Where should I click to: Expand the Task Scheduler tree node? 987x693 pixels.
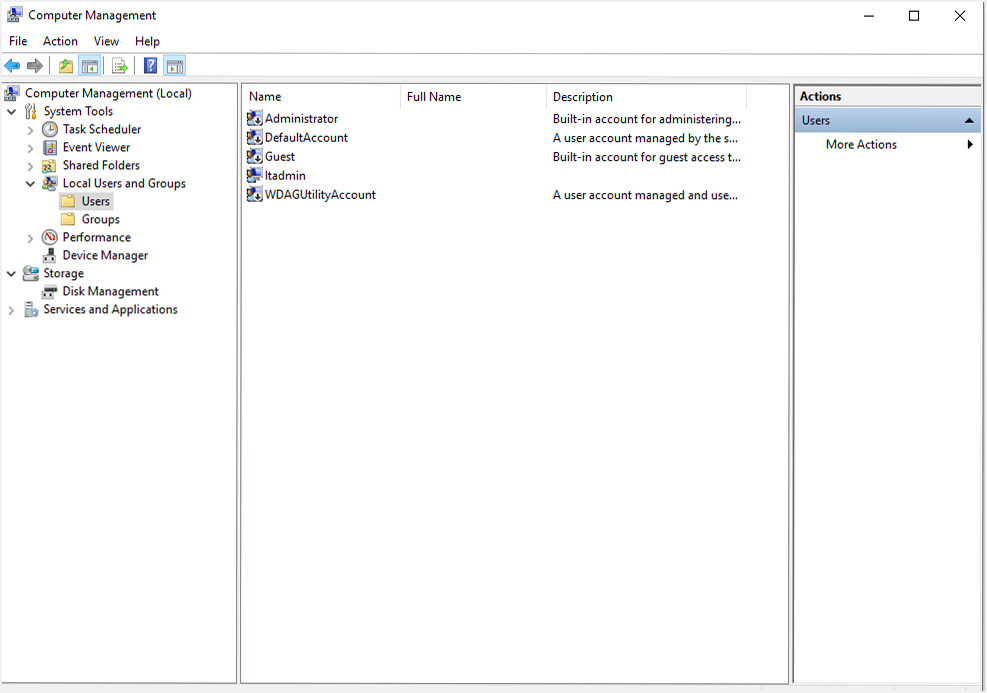click(x=30, y=129)
